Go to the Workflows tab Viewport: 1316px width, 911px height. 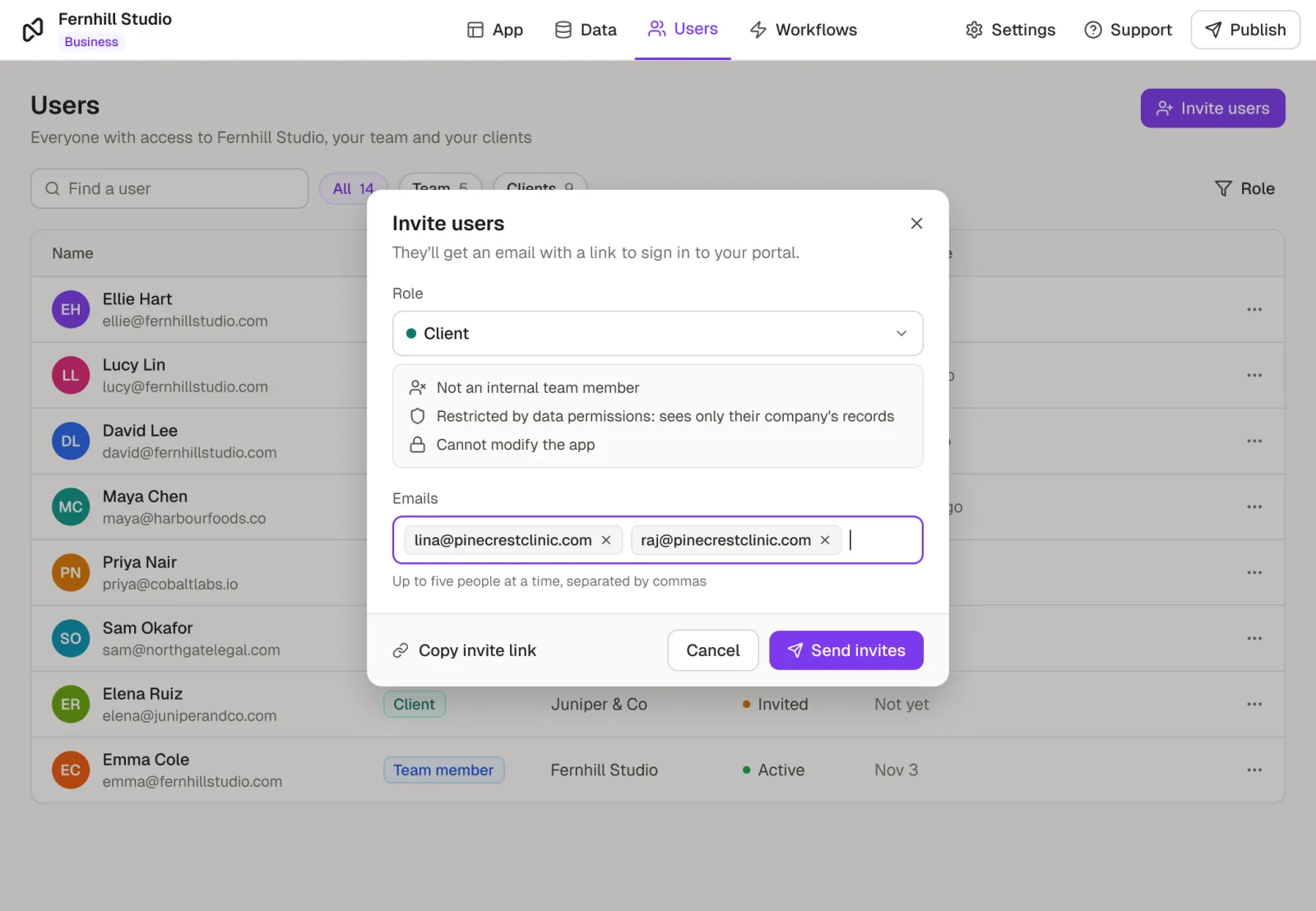tap(804, 30)
